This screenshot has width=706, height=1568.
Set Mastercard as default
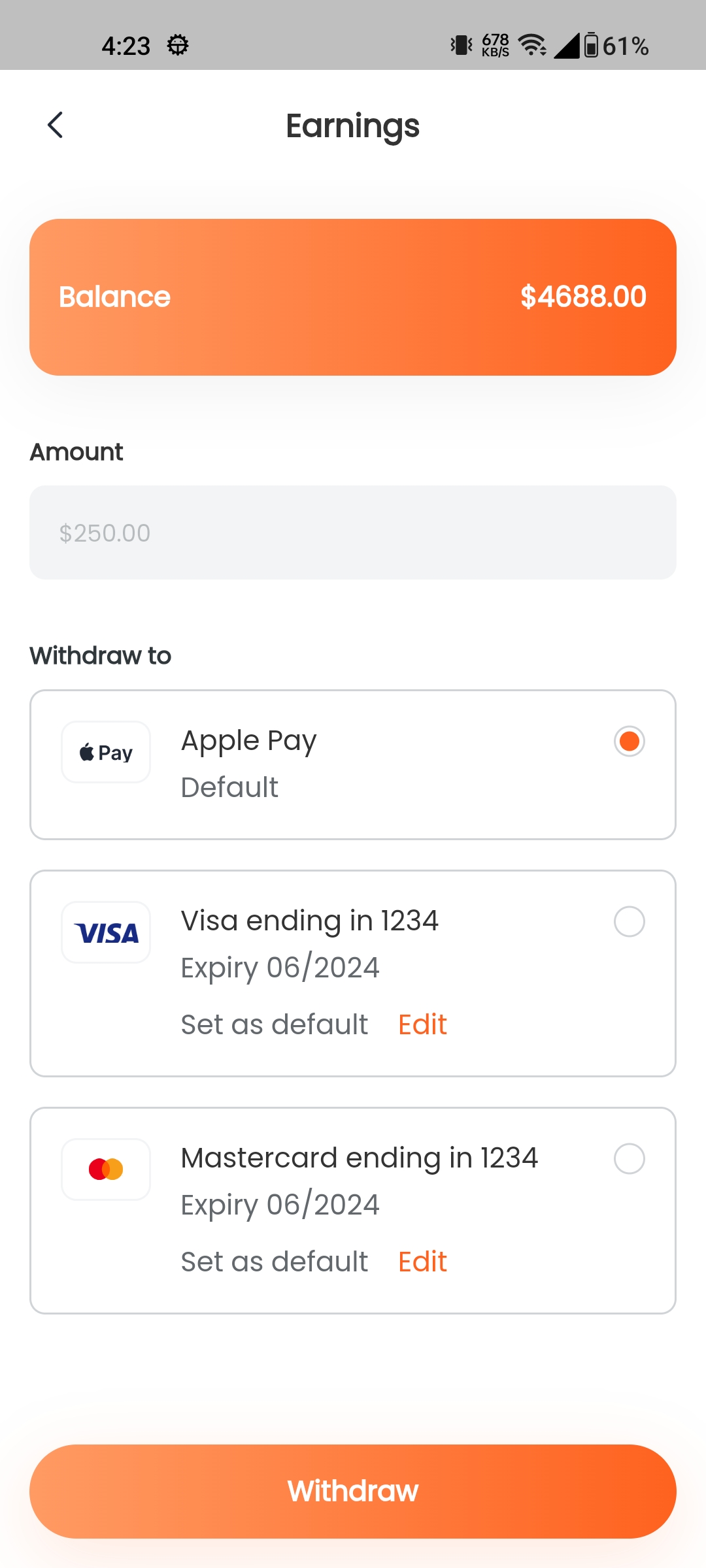click(275, 1262)
